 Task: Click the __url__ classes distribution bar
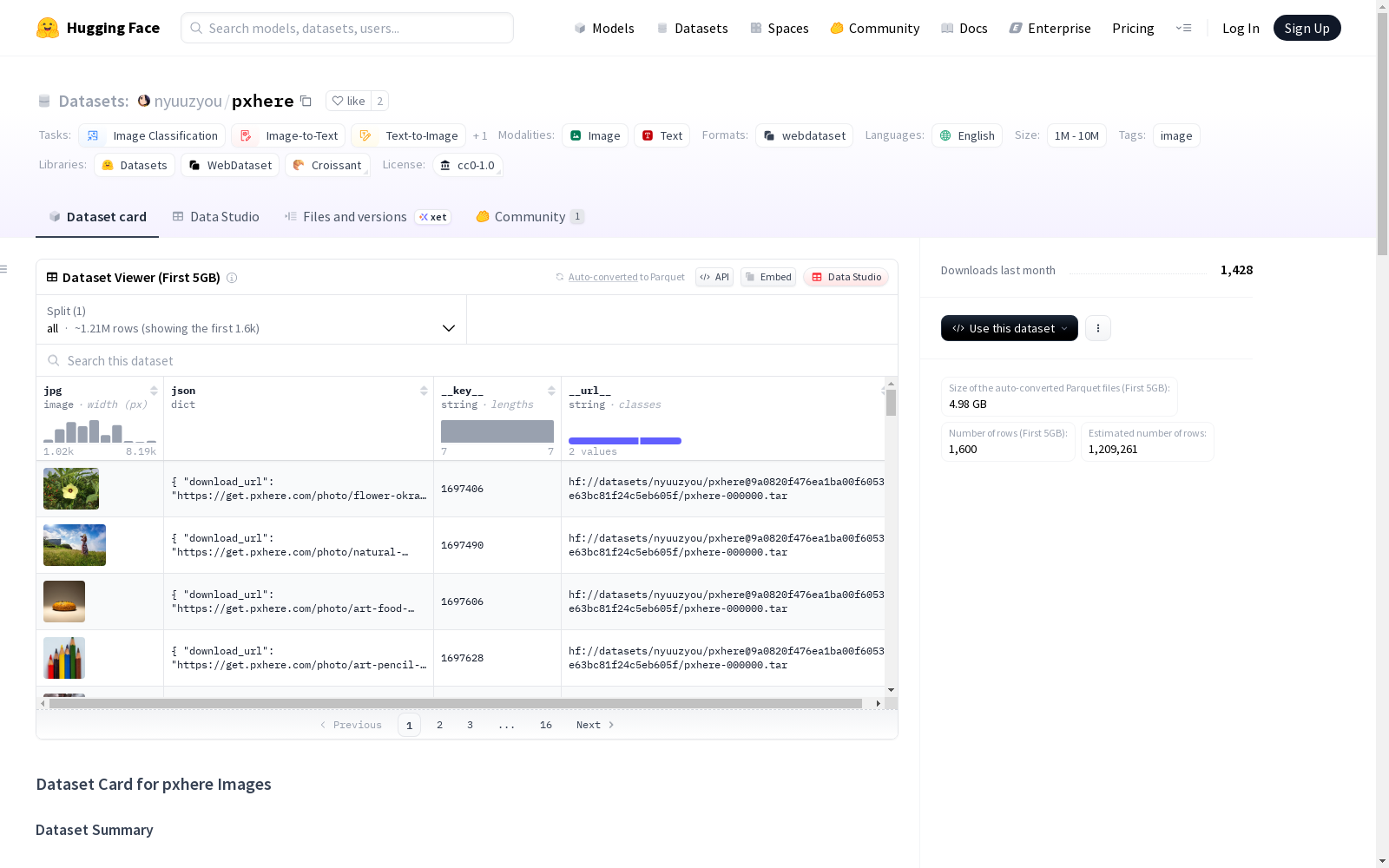tap(625, 441)
